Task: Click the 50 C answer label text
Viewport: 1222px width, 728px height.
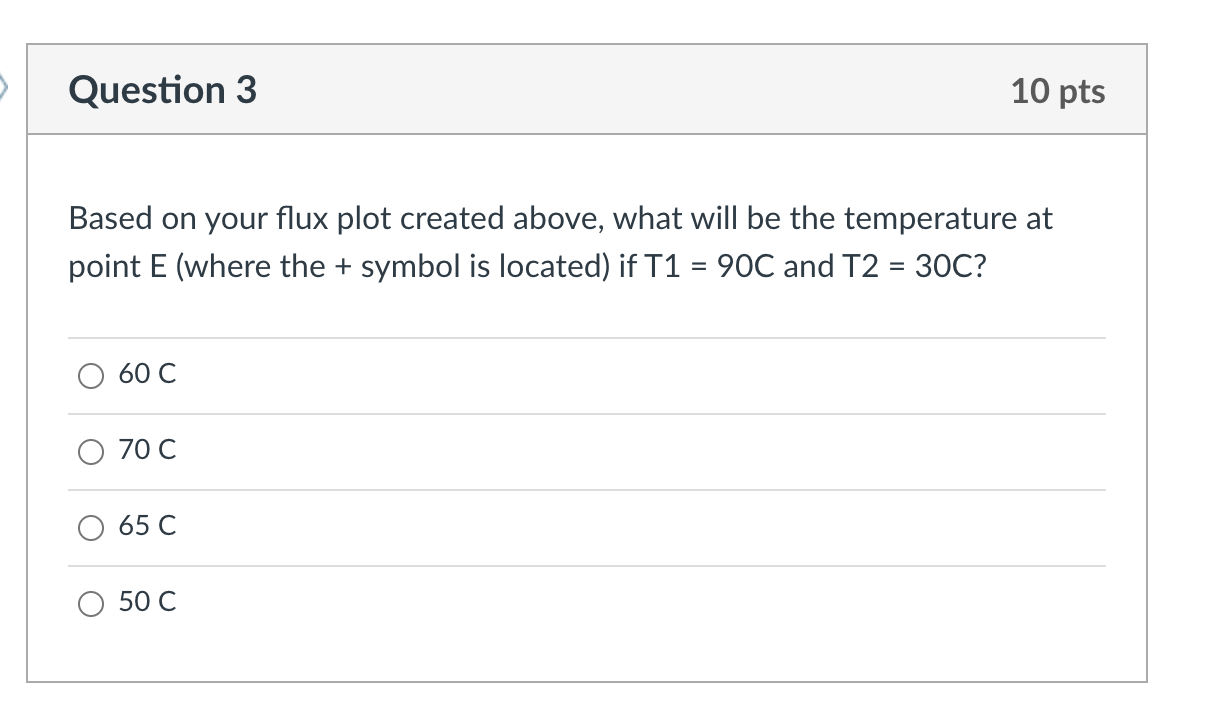Action: click(x=146, y=603)
